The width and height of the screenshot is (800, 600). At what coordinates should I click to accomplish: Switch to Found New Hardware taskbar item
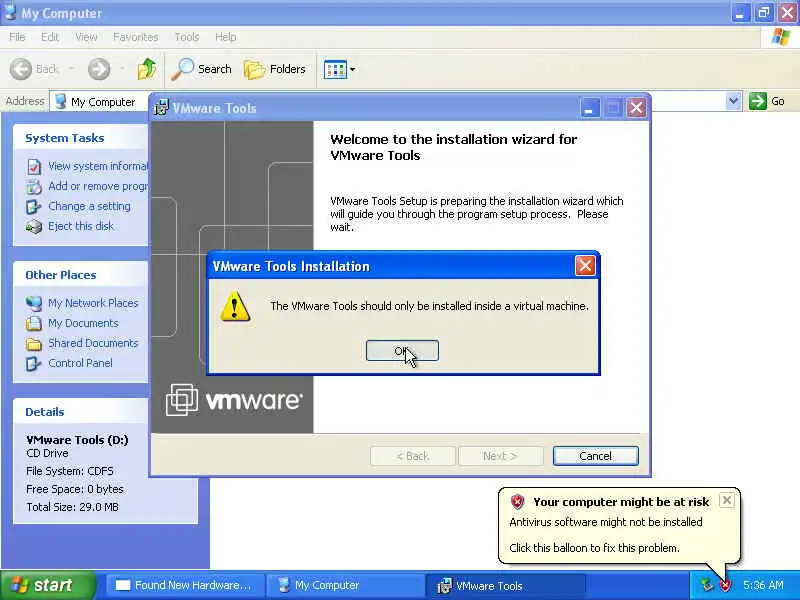tap(185, 585)
